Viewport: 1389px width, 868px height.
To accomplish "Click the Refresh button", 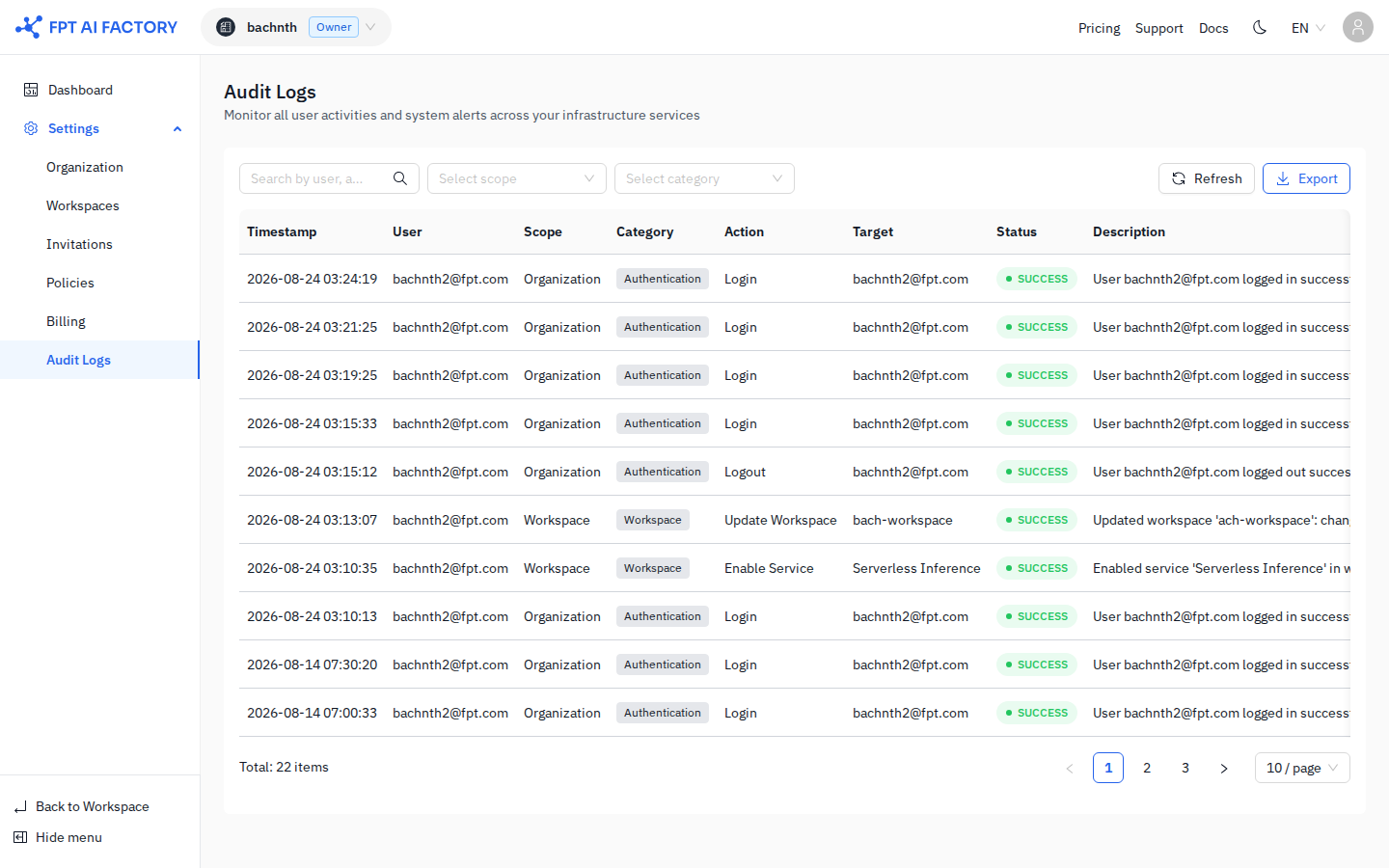I will click(x=1207, y=178).
